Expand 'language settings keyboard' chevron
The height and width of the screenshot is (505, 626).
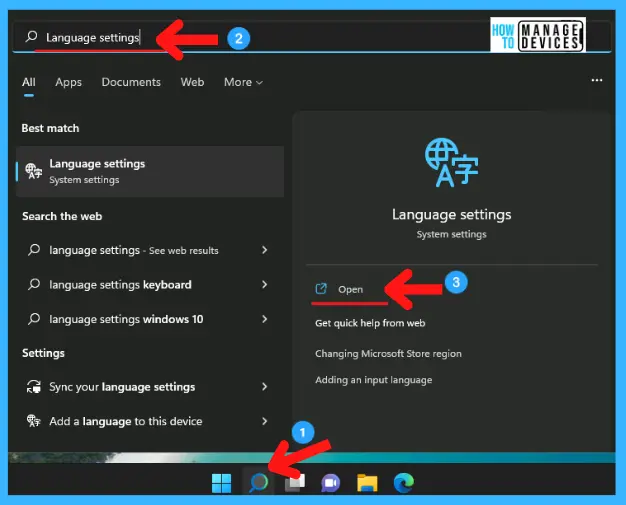(x=264, y=284)
